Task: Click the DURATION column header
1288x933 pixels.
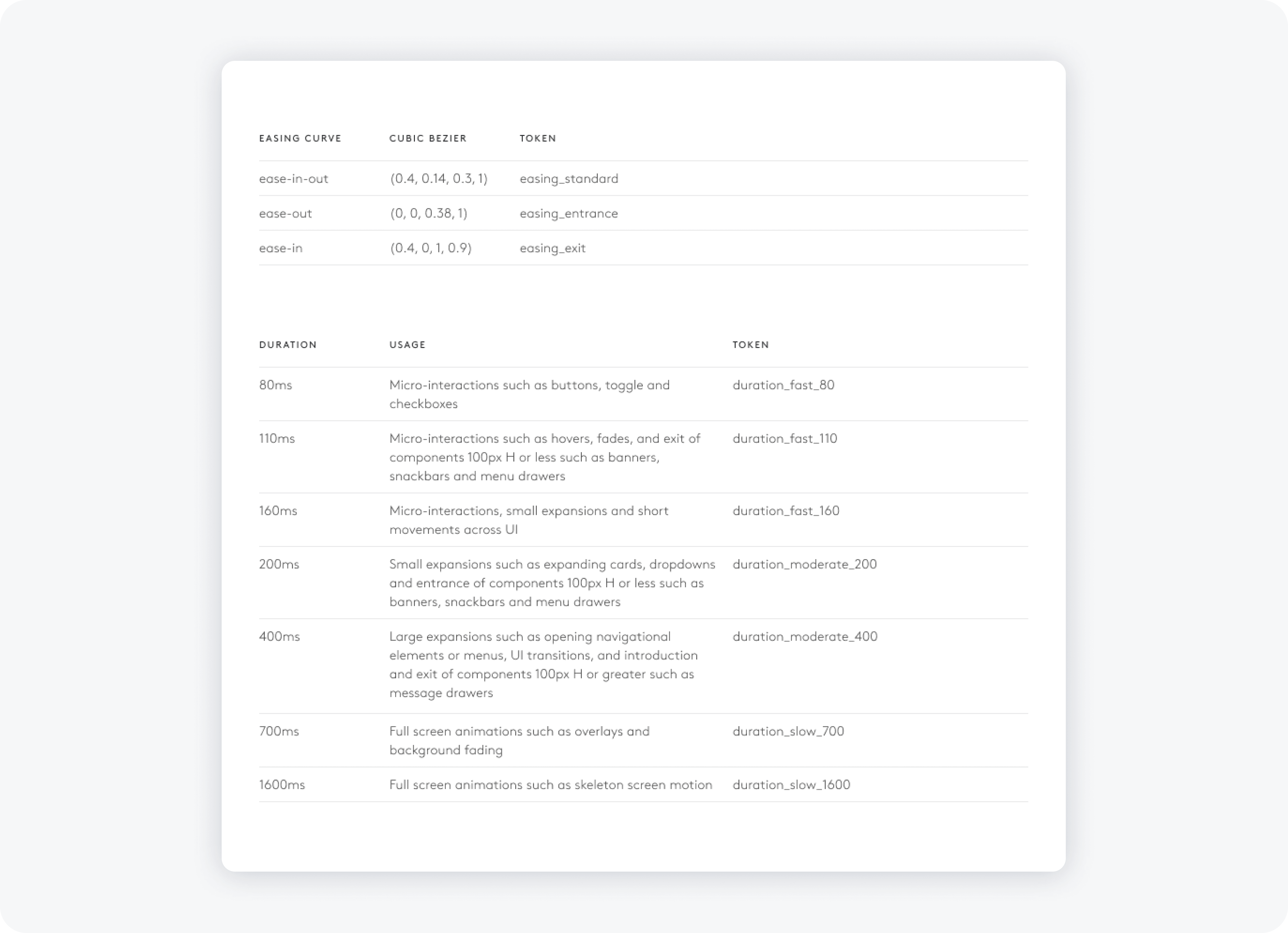Action: [x=288, y=344]
